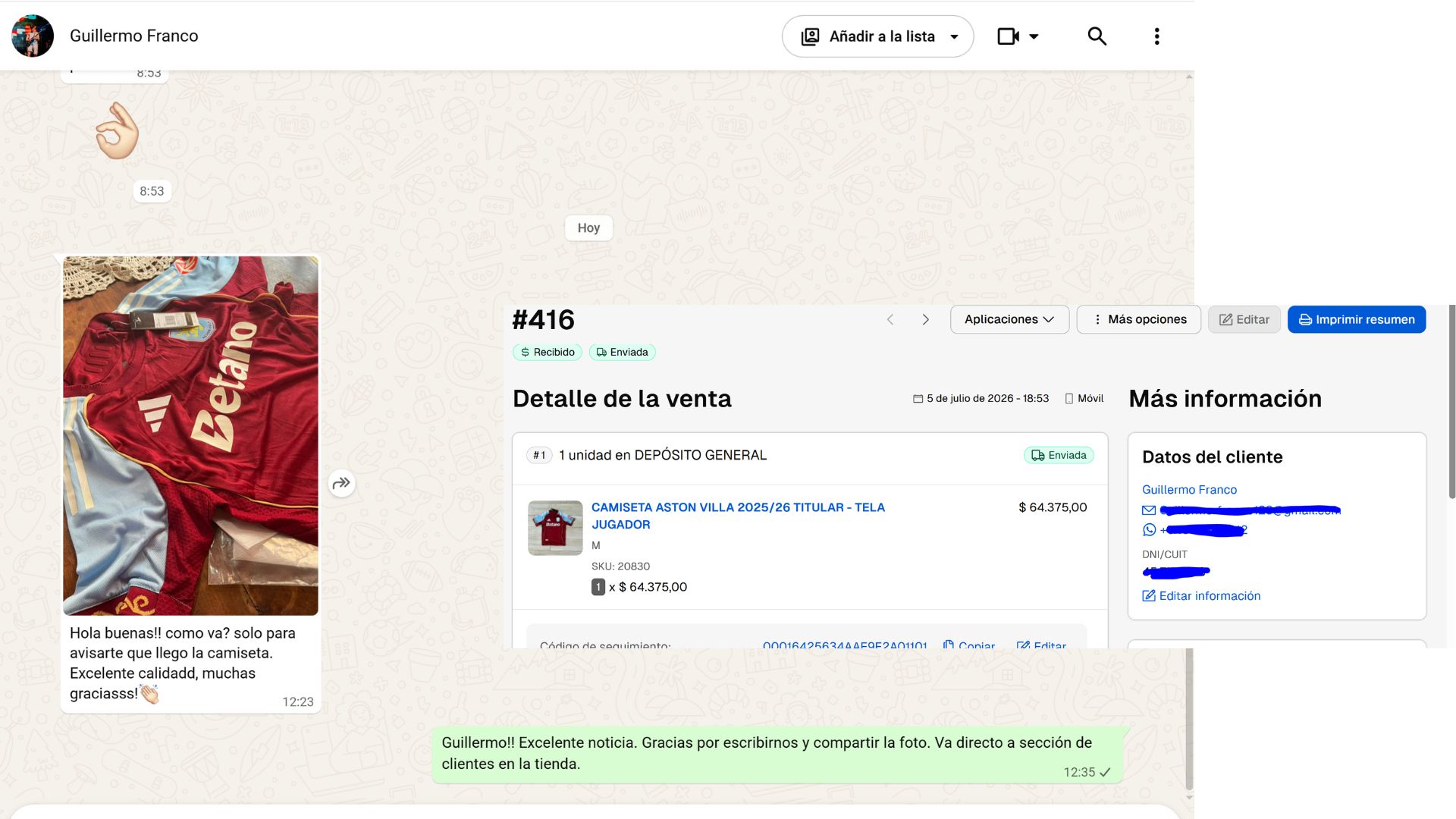Click the 8:53 timestamp bubble

152,191
